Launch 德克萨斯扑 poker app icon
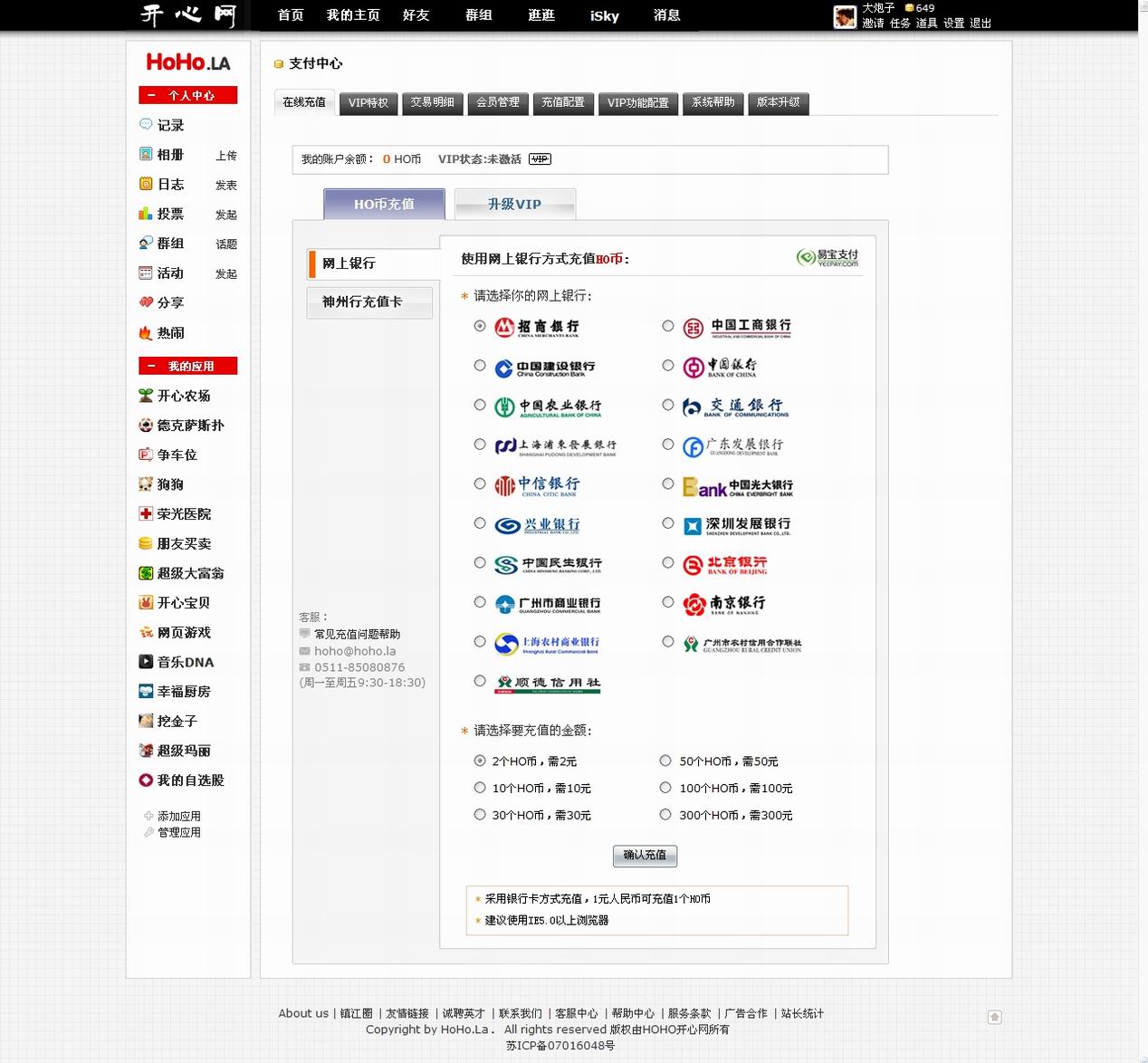The width and height of the screenshot is (1148, 1063). click(x=146, y=425)
